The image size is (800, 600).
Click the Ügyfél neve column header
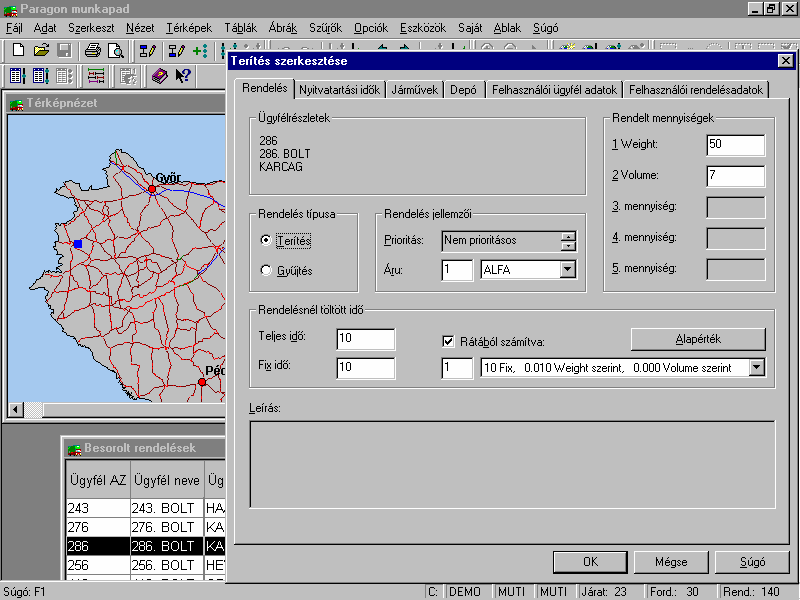click(x=167, y=480)
